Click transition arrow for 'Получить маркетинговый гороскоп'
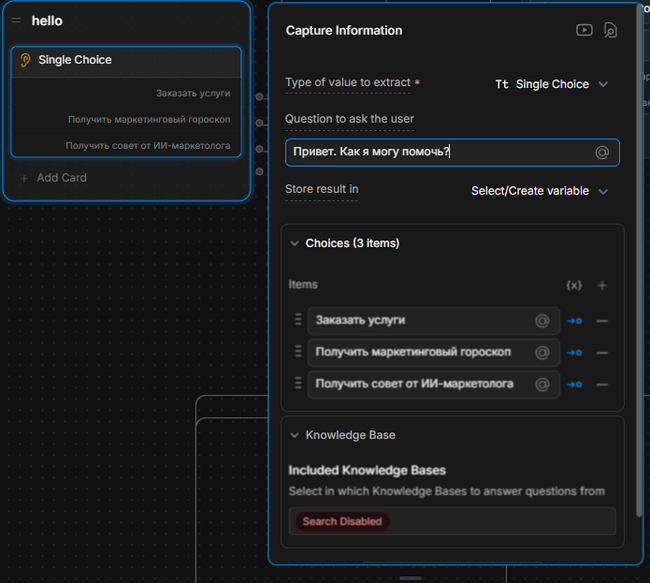Viewport: 650px width, 583px height. 574,353
